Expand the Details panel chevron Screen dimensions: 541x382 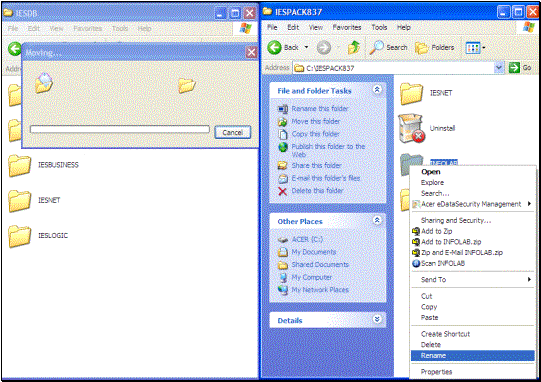coord(377,320)
